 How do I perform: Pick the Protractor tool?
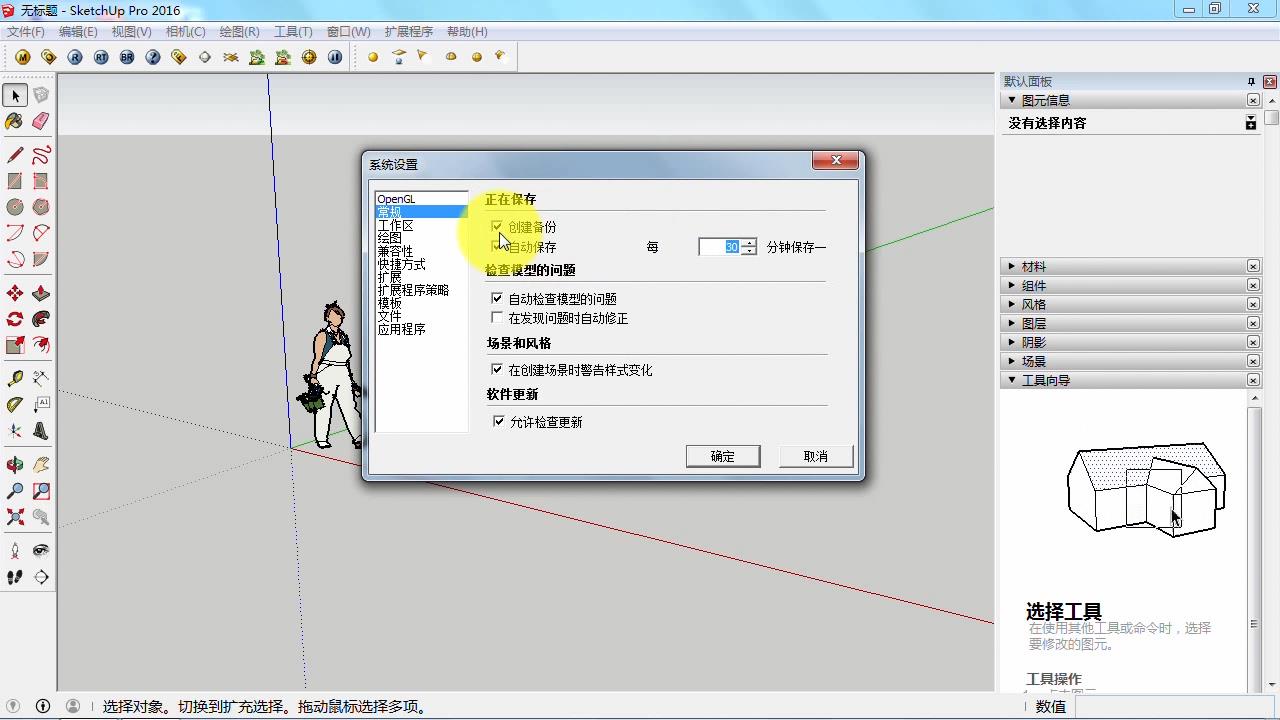click(x=15, y=405)
